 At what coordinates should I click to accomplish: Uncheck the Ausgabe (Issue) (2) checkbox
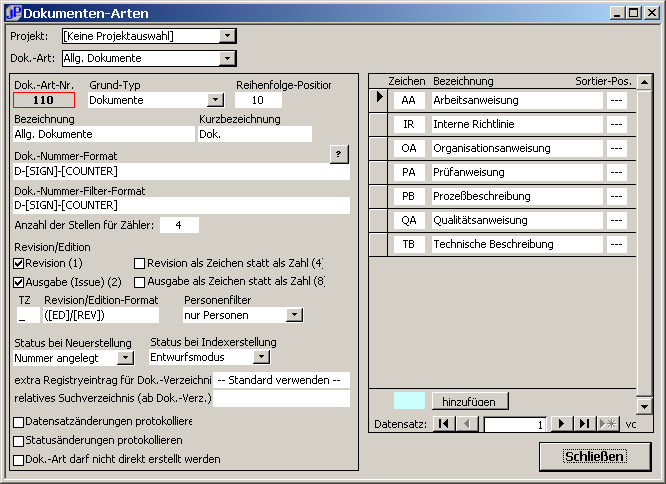coord(19,282)
